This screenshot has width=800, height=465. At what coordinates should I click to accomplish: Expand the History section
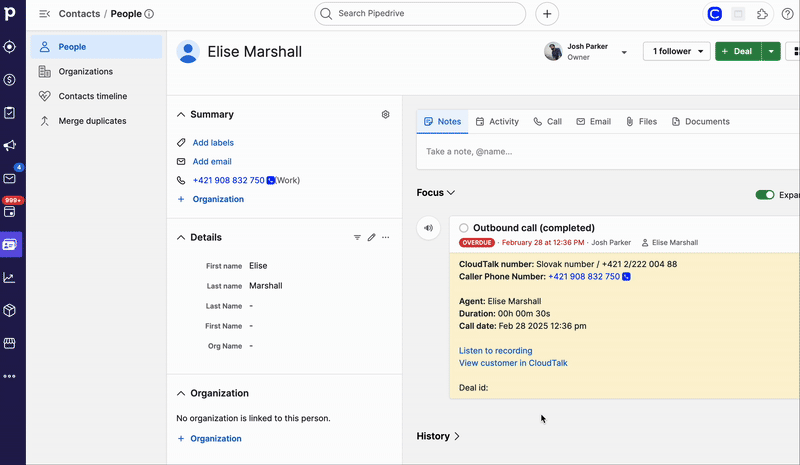[438, 436]
